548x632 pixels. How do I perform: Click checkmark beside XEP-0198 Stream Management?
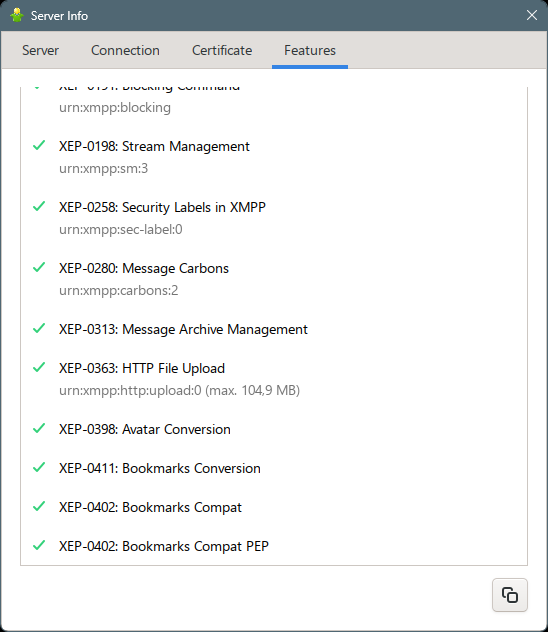point(39,145)
